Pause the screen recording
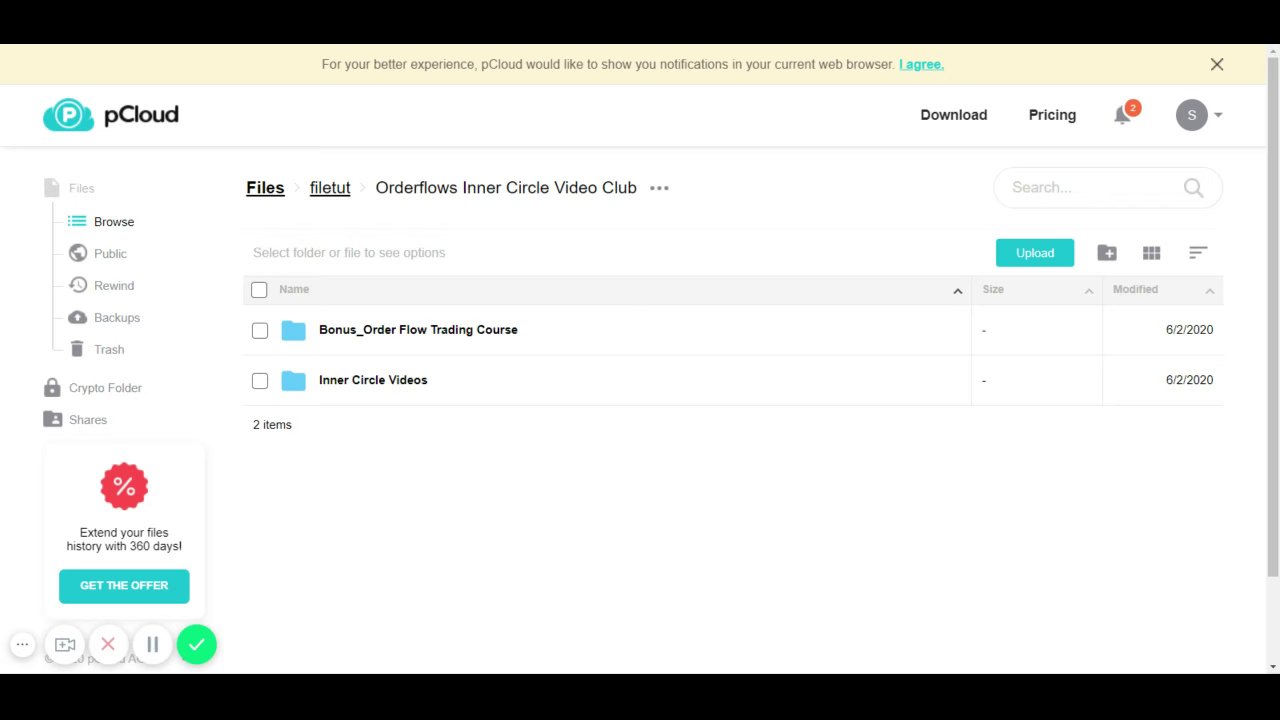 (152, 645)
